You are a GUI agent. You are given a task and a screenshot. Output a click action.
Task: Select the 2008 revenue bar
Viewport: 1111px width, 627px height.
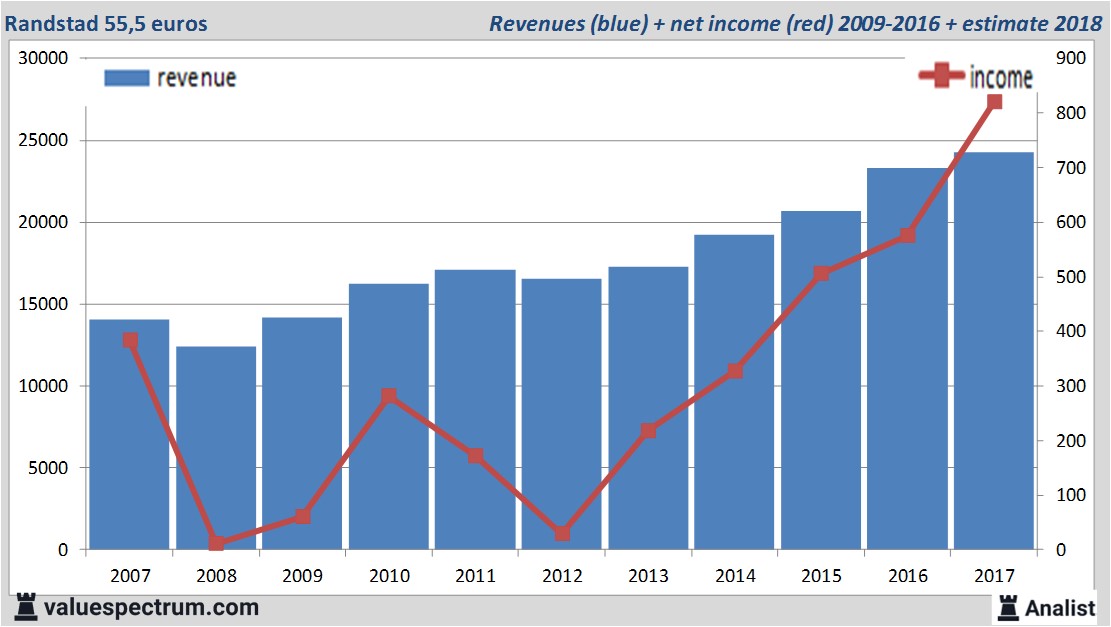(x=216, y=450)
